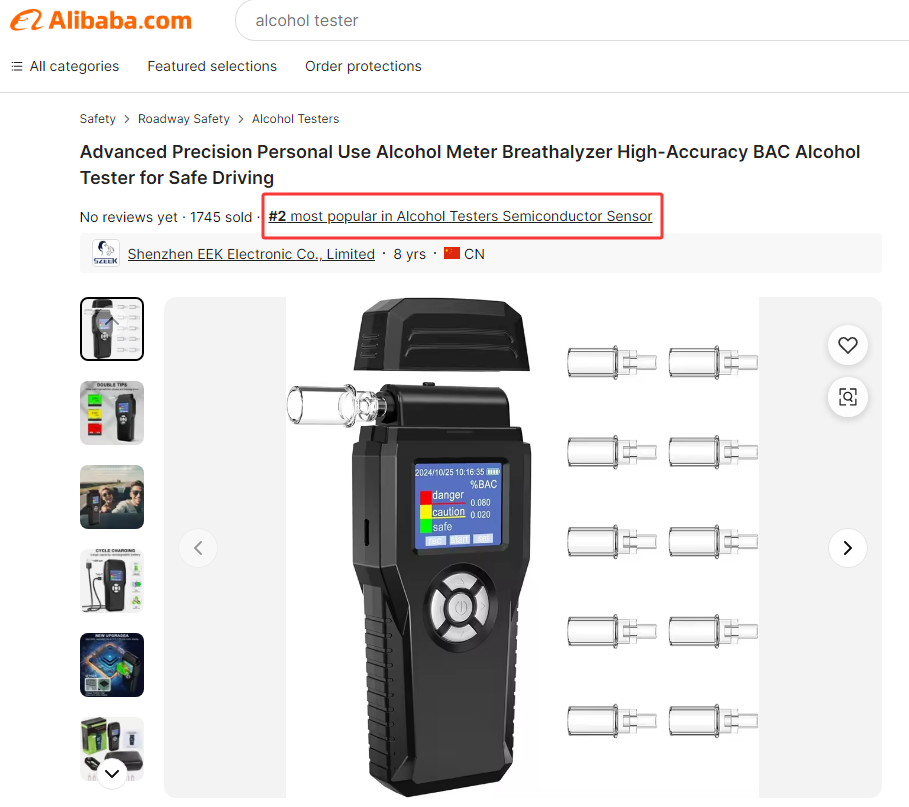Select the DOUBLE TIPS thumbnail image
This screenshot has height=807, width=909.
point(112,413)
